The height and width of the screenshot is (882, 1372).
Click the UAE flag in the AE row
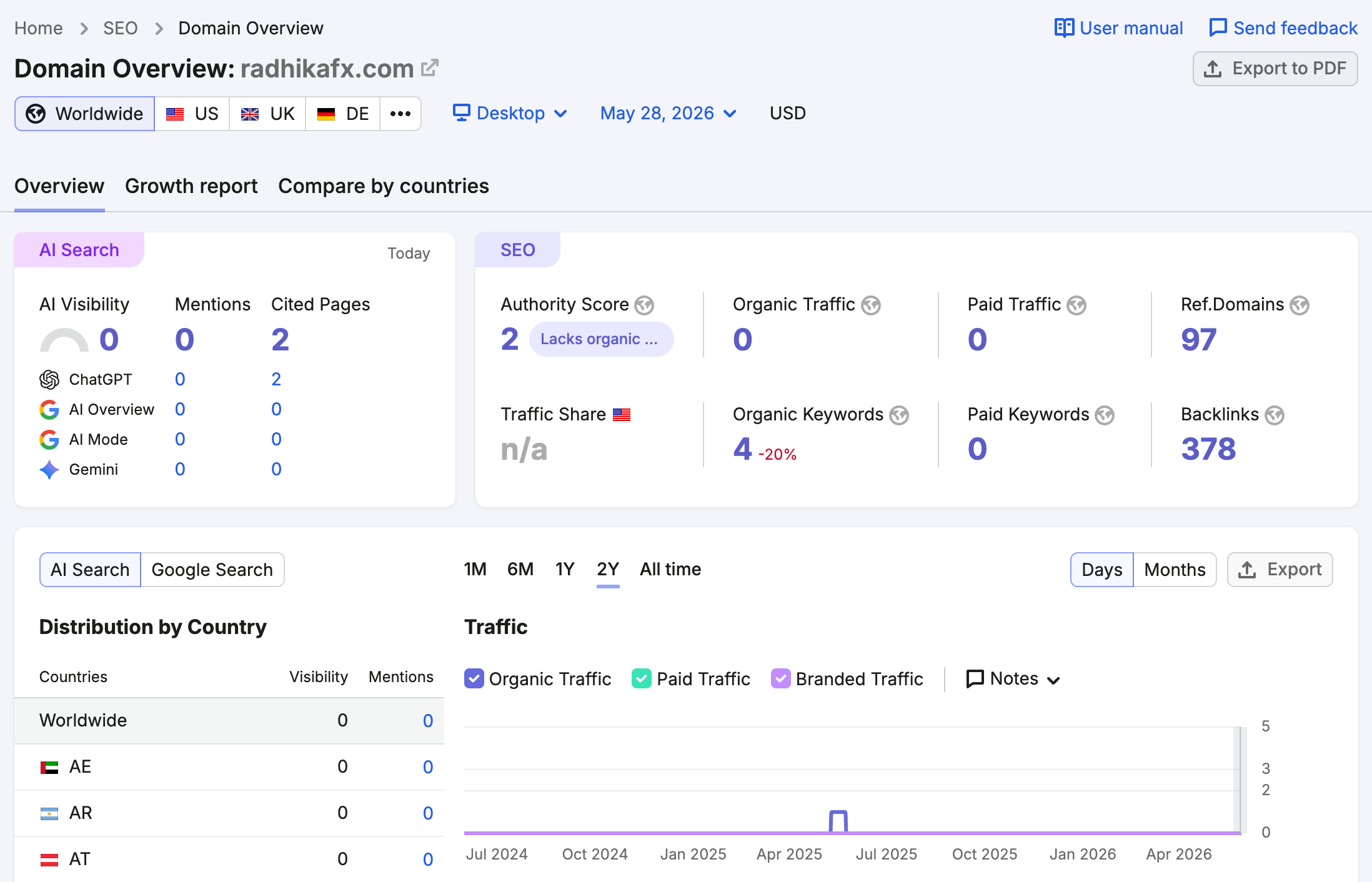coord(49,767)
